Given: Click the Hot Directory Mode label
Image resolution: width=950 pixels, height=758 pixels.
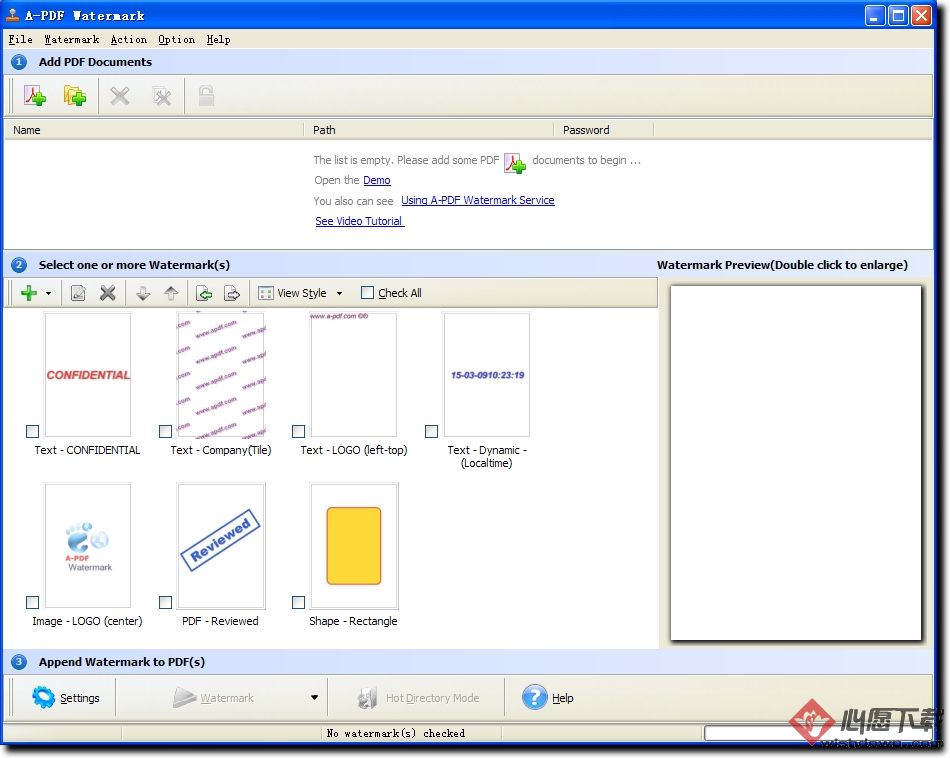Looking at the screenshot, I should pos(433,698).
